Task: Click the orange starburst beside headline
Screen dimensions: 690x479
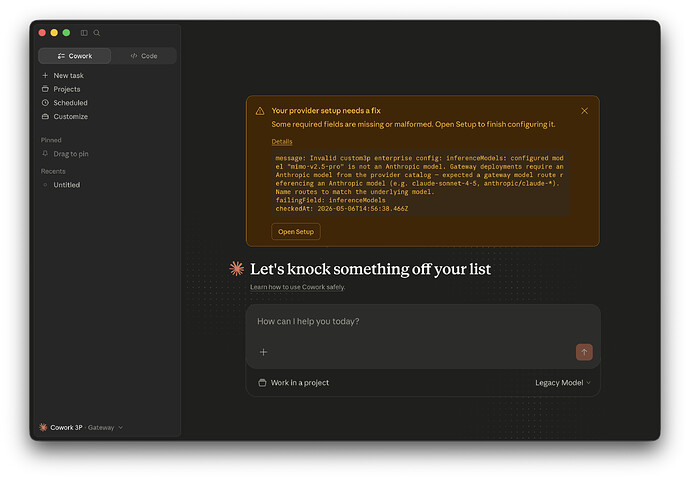Action: coord(237,268)
